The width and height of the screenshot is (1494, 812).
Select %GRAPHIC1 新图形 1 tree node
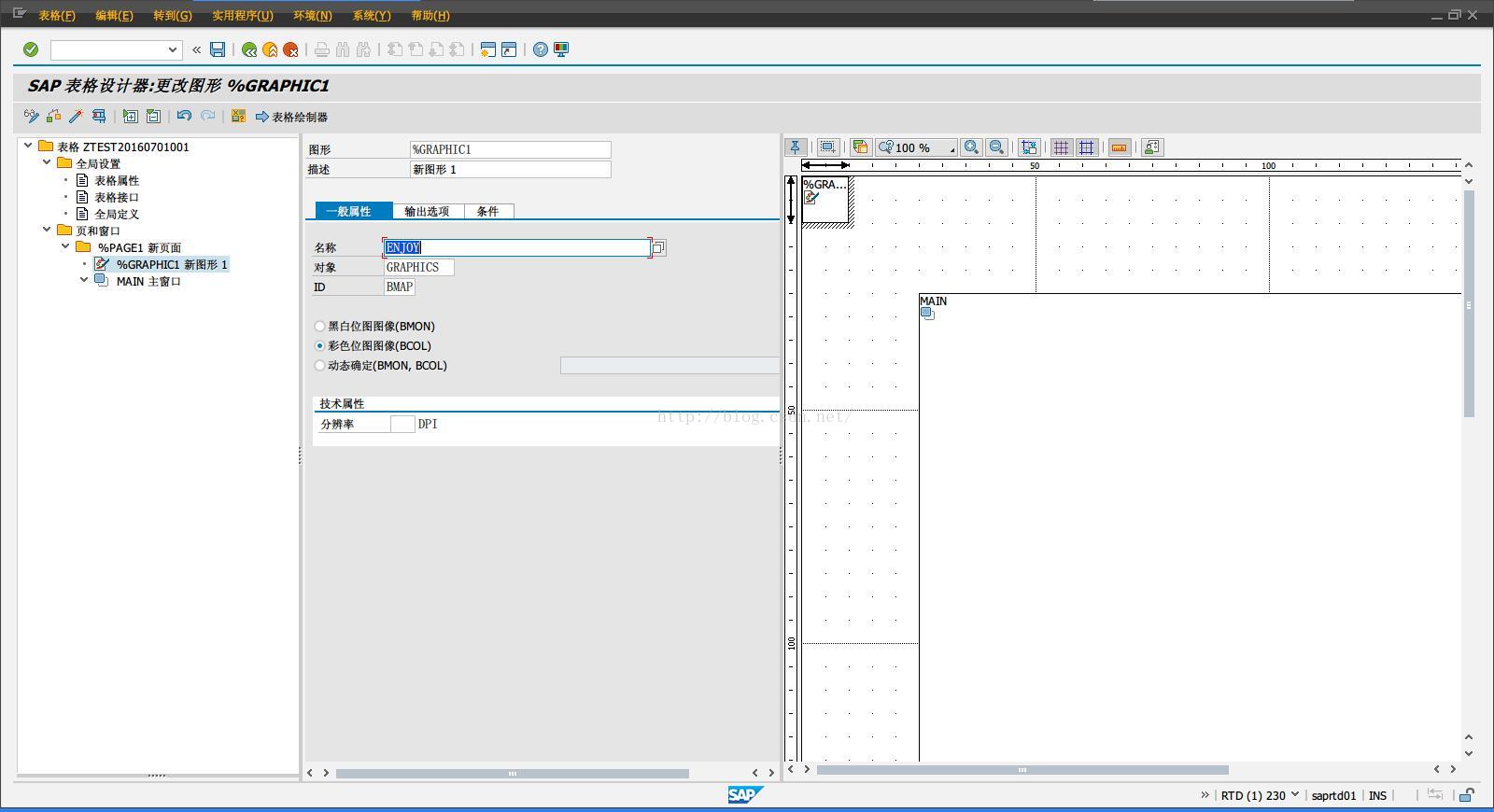tap(172, 264)
